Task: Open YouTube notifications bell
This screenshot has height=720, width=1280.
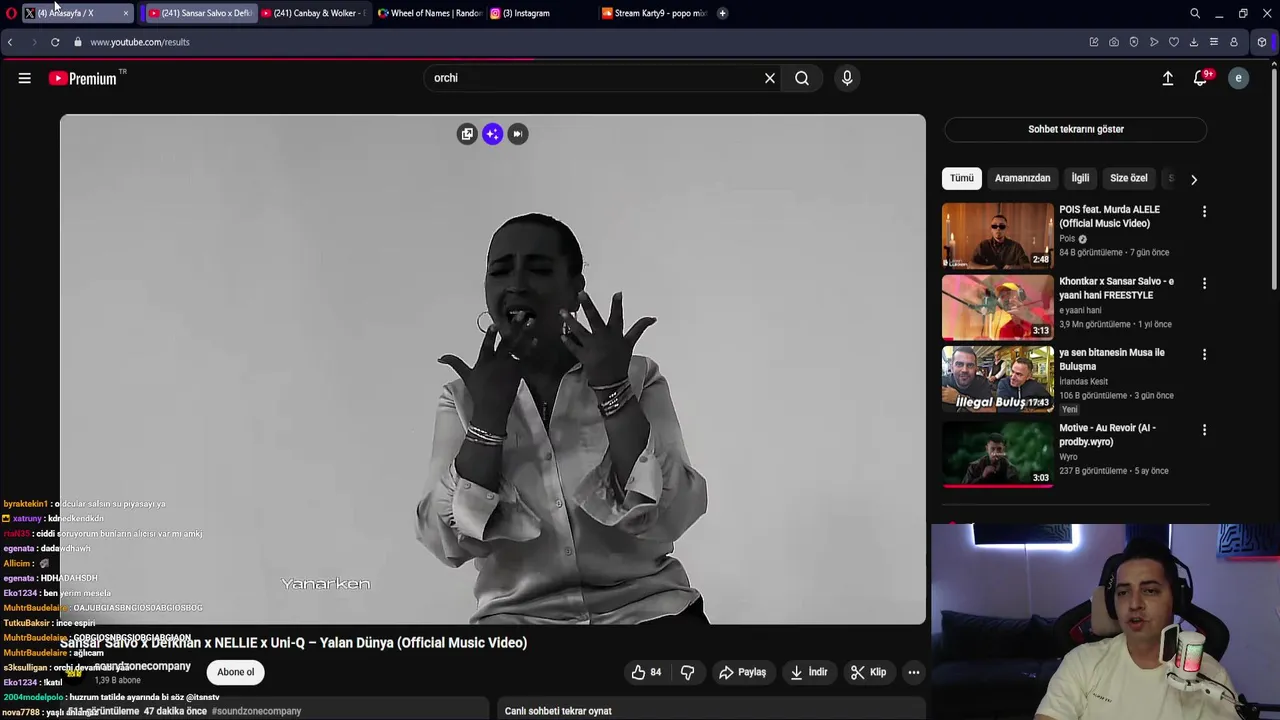Action: (1200, 78)
